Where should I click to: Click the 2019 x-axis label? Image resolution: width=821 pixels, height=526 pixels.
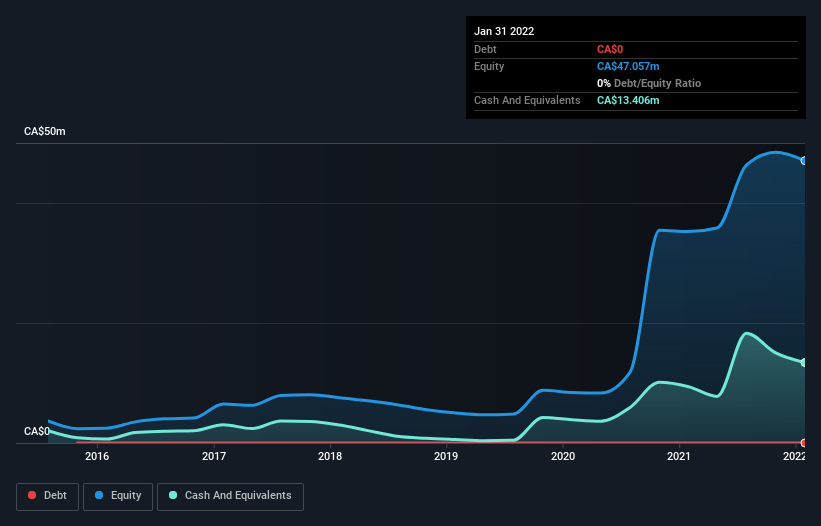click(446, 456)
